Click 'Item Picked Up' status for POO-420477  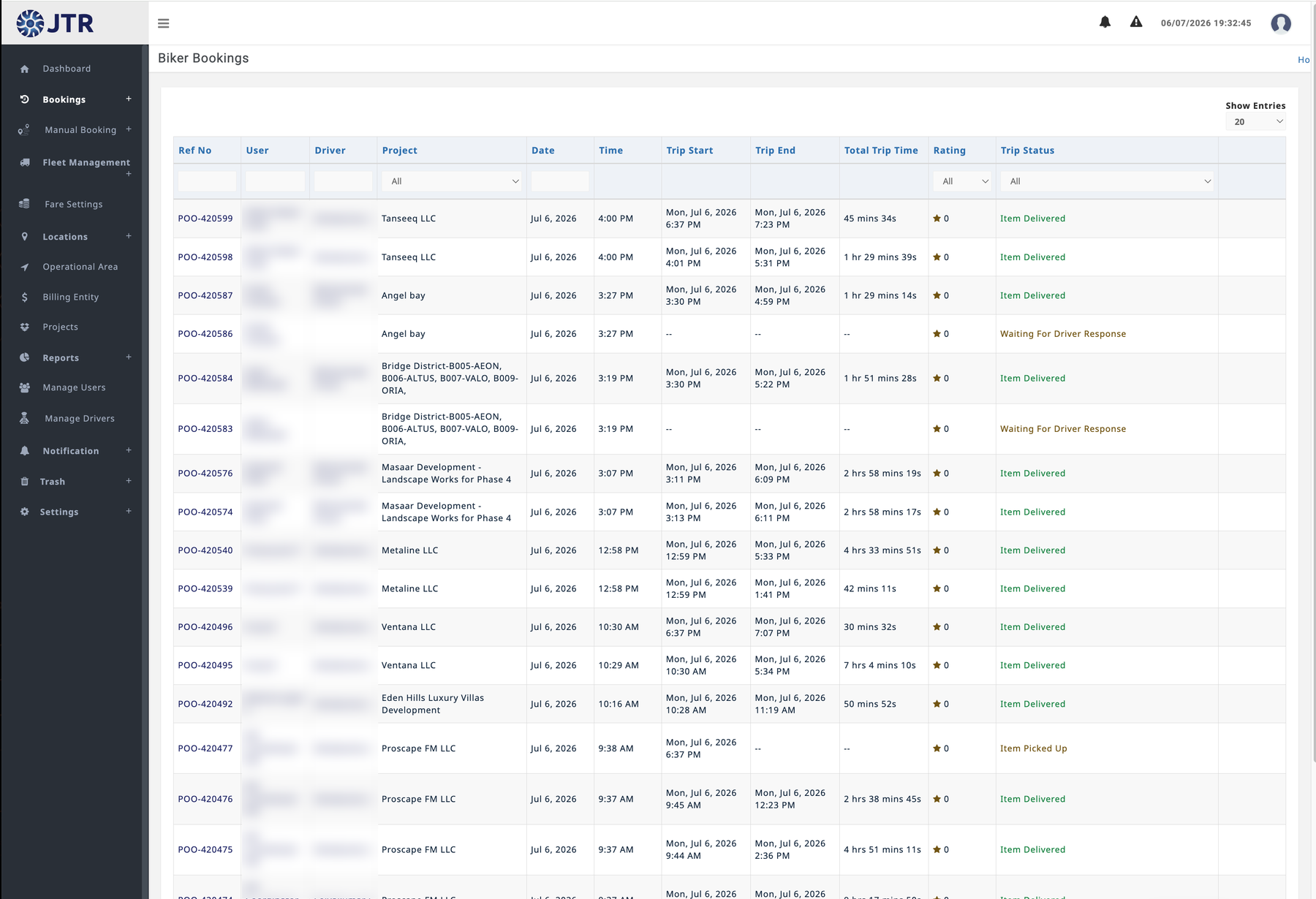point(1033,748)
